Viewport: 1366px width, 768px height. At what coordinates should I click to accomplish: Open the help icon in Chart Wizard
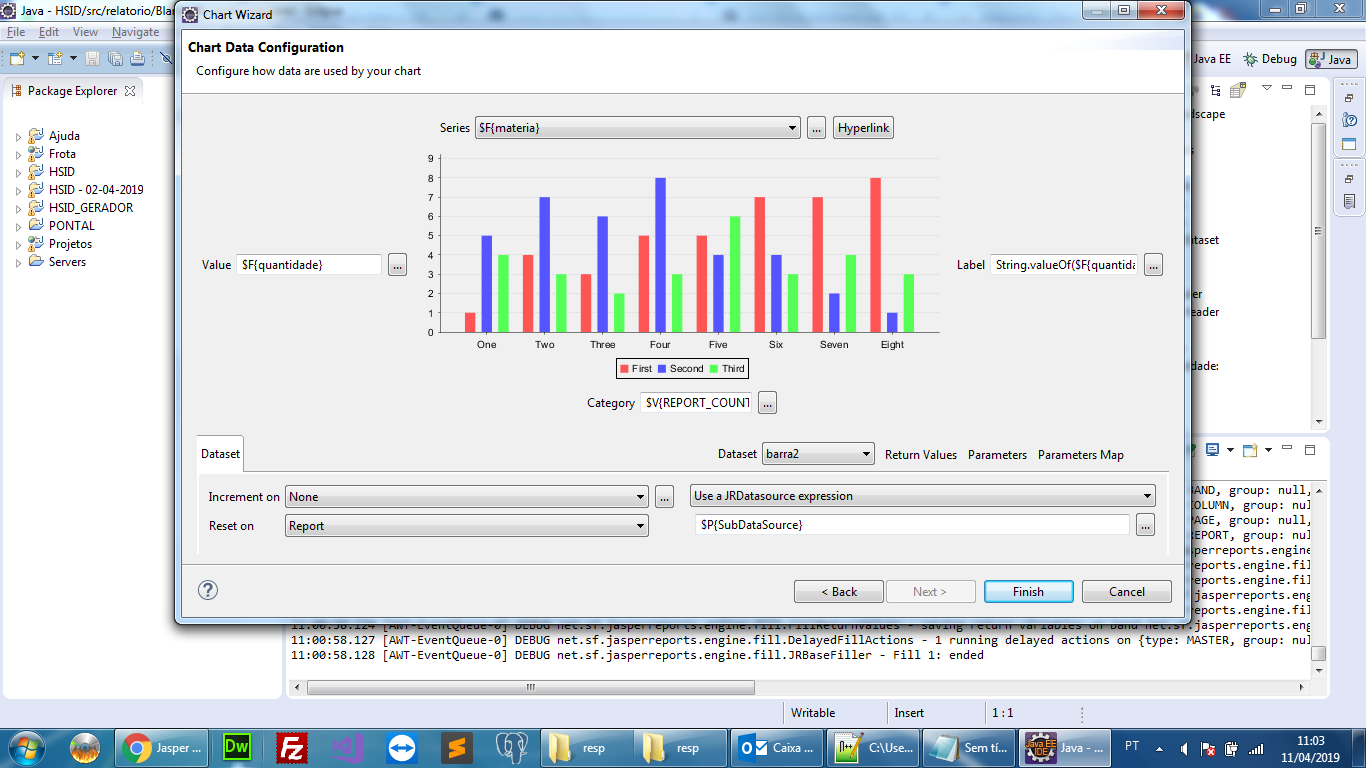point(208,590)
